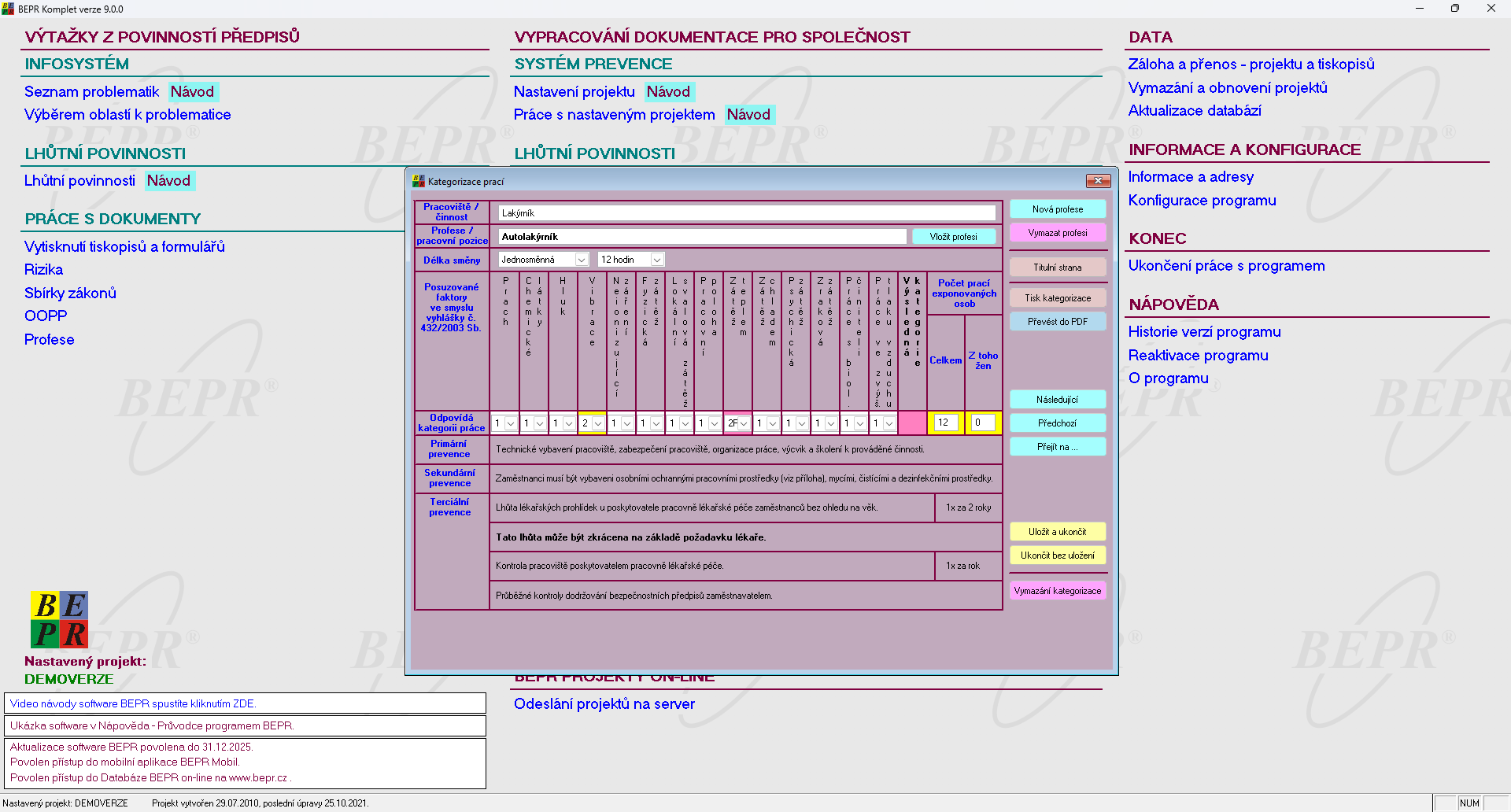The width and height of the screenshot is (1511, 812).
Task: Open the Profese link in Práce s dokumenty
Action: (50, 340)
